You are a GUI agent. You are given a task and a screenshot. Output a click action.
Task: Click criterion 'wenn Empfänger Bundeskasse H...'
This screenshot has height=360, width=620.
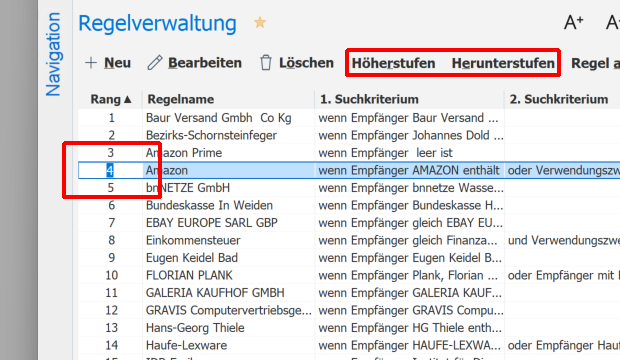click(x=411, y=205)
